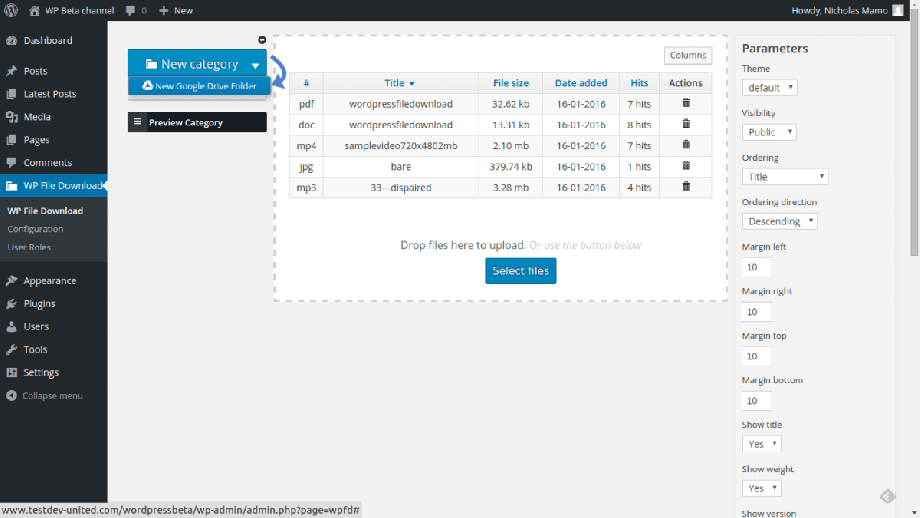Sort by File size column header

point(511,83)
